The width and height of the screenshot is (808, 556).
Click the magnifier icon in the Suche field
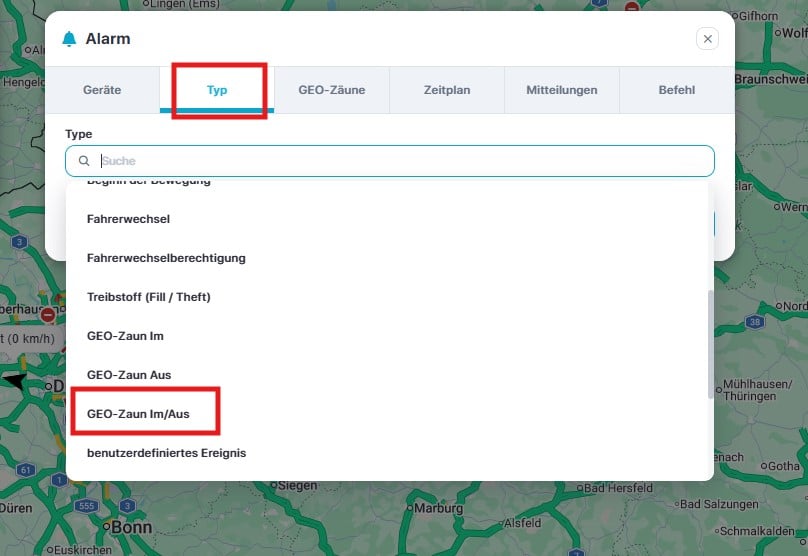(x=84, y=161)
